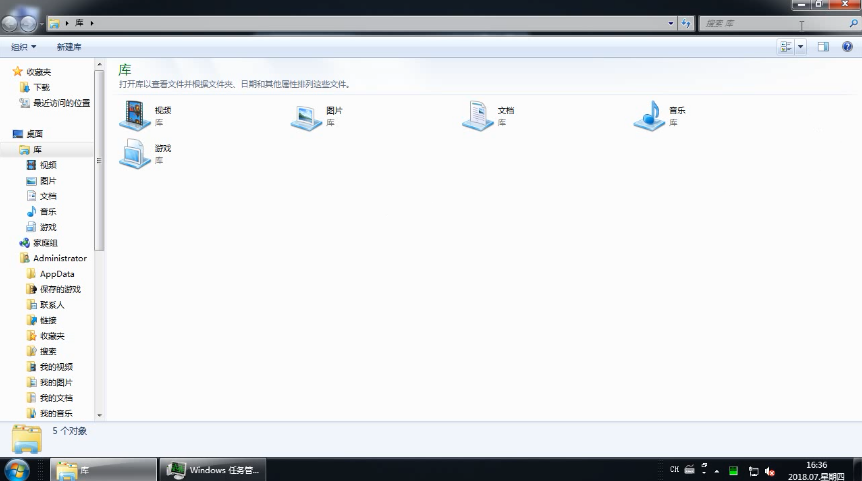Select 下载 in the navigation pane
The height and width of the screenshot is (481, 862).
pos(35,87)
